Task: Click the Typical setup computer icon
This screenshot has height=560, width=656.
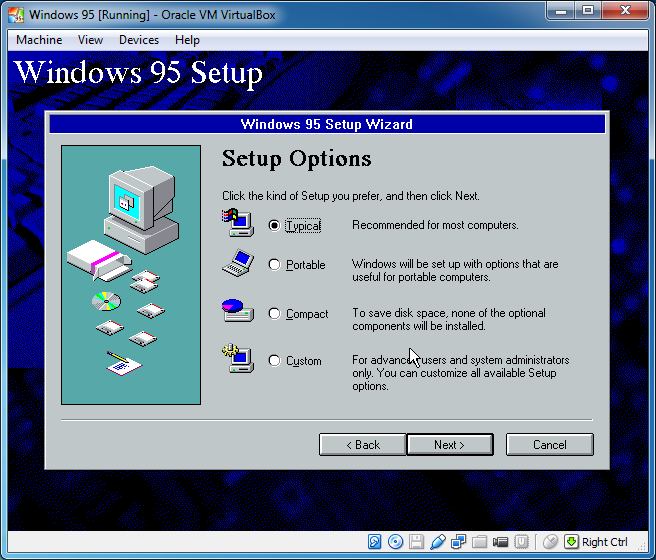Action: point(238,223)
